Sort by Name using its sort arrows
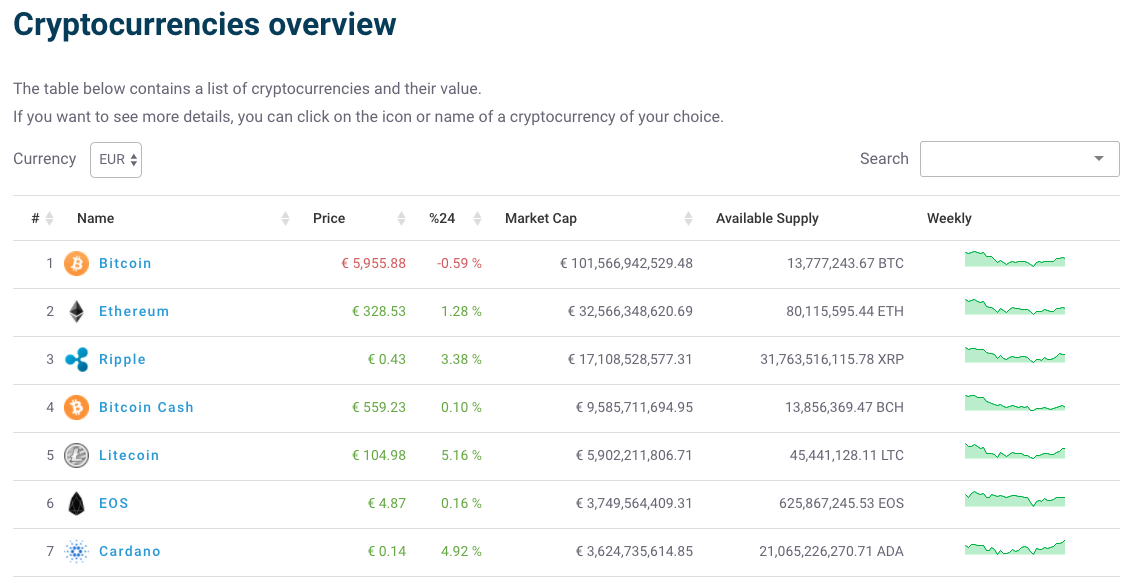Screen dimensions: 1136x586 tap(285, 218)
